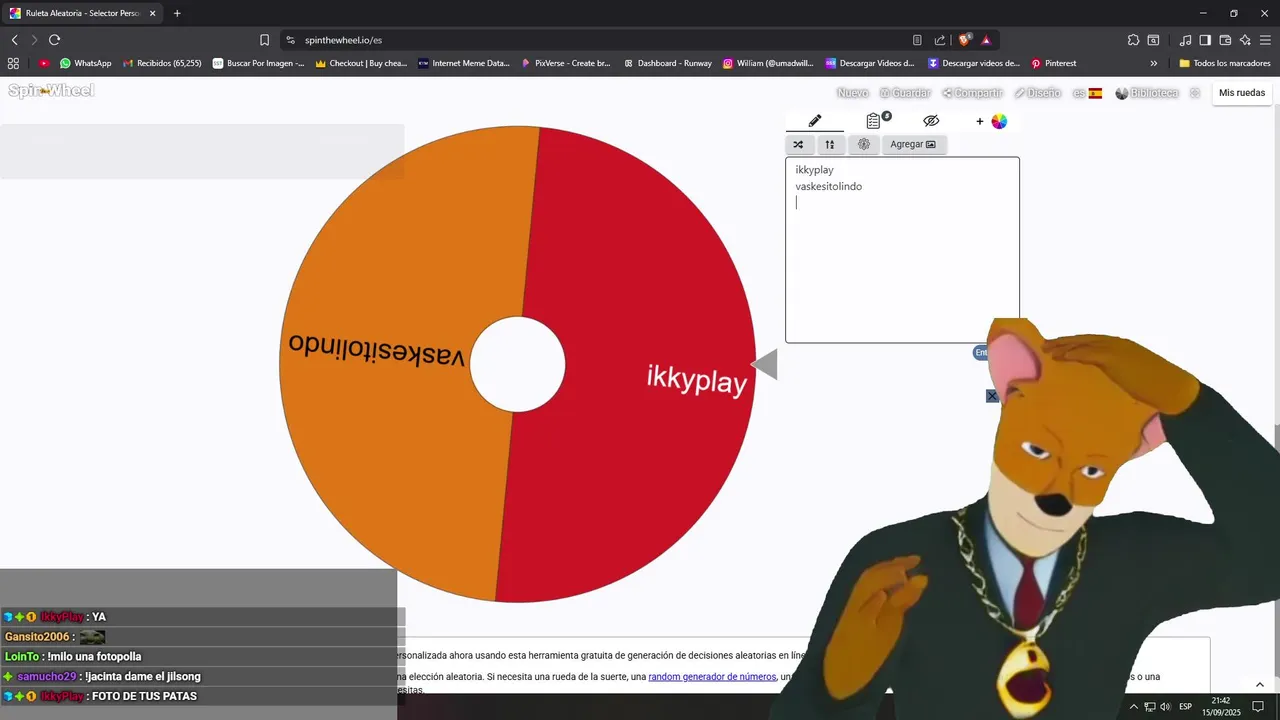The height and width of the screenshot is (720, 1280).
Task: Select the Ruleta Aleatoria browser tab
Action: (x=82, y=14)
